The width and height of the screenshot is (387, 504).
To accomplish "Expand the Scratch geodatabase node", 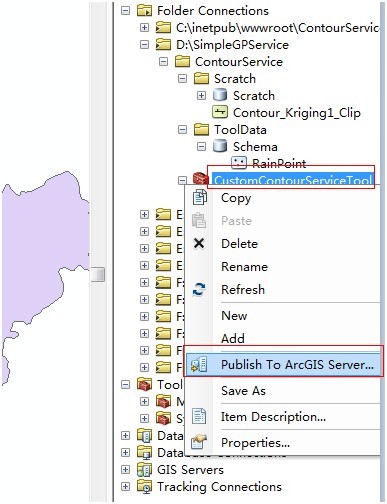I will (201, 96).
